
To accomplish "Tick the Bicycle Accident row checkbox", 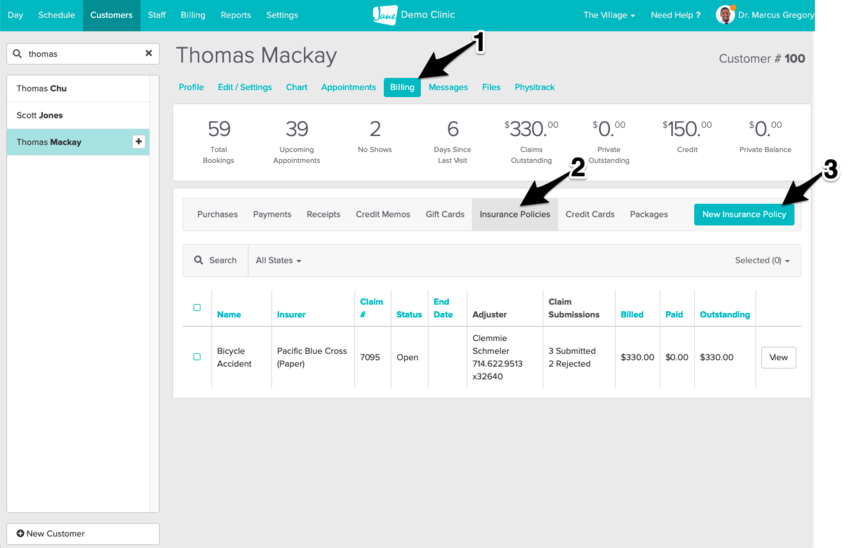I will (197, 357).
